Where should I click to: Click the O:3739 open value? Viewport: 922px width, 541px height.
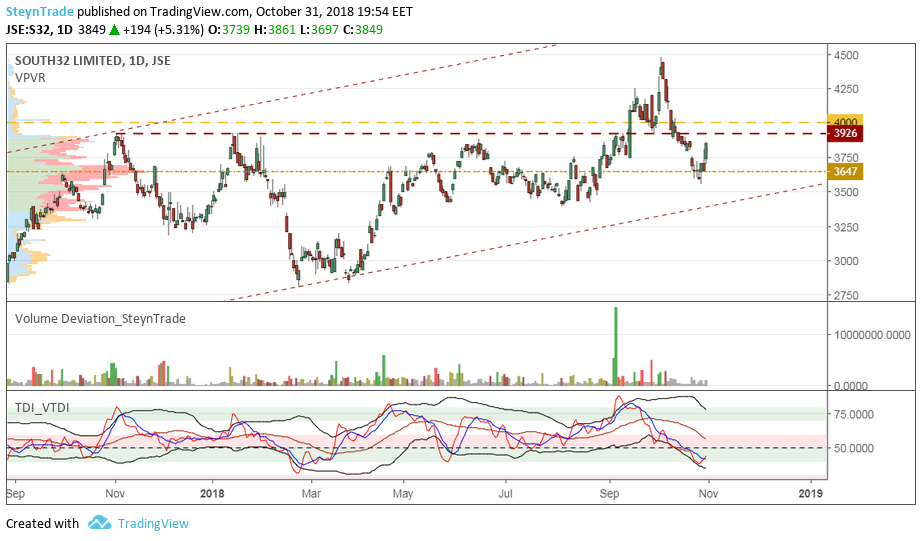[x=229, y=29]
